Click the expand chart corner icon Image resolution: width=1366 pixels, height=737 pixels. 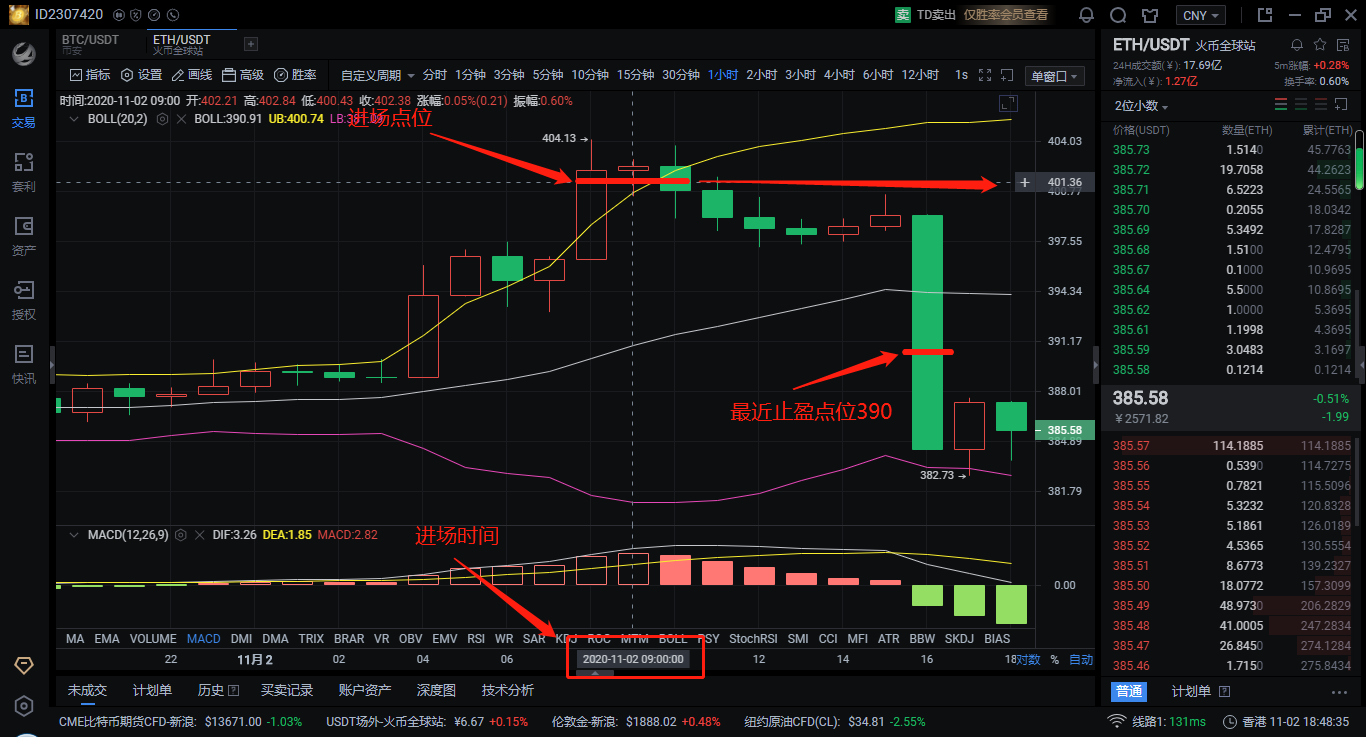pos(1008,103)
